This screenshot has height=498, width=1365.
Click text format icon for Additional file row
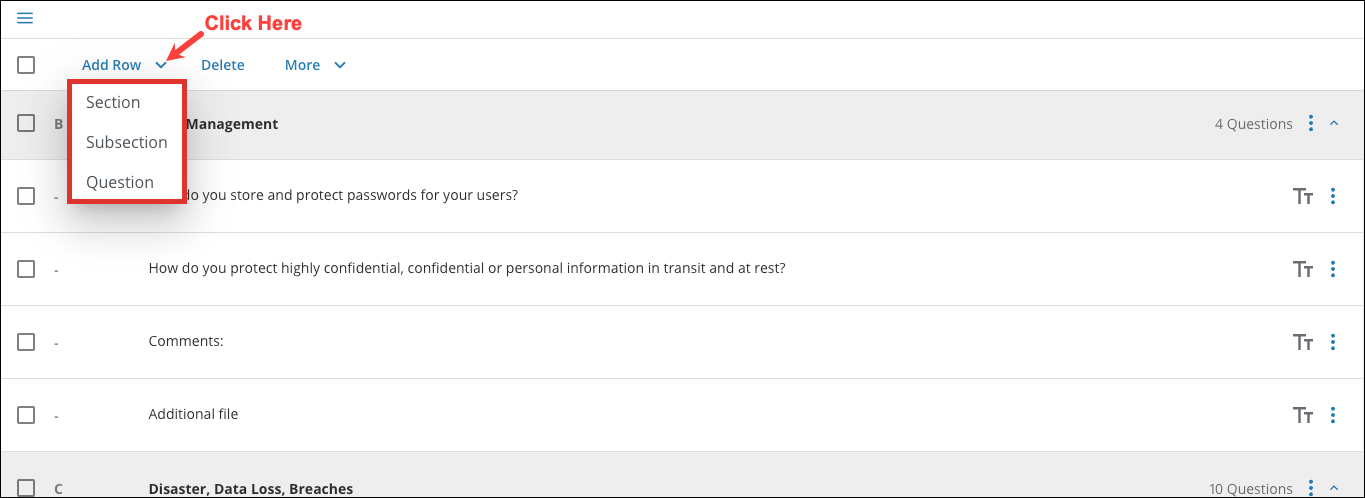(x=1302, y=415)
